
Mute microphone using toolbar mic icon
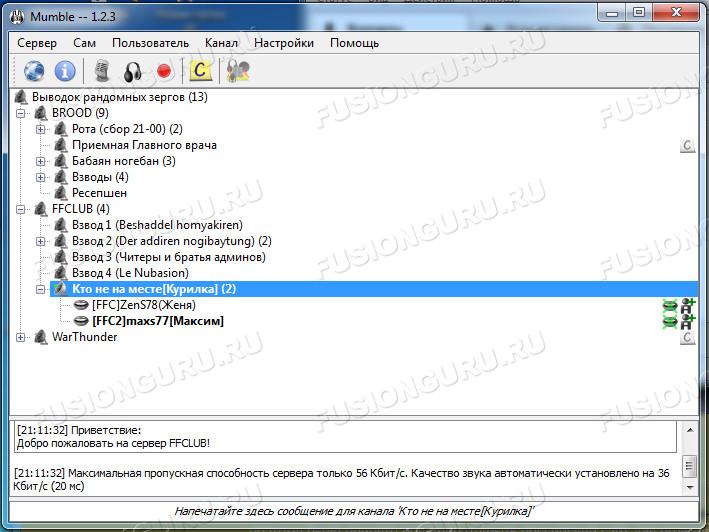(x=102, y=71)
